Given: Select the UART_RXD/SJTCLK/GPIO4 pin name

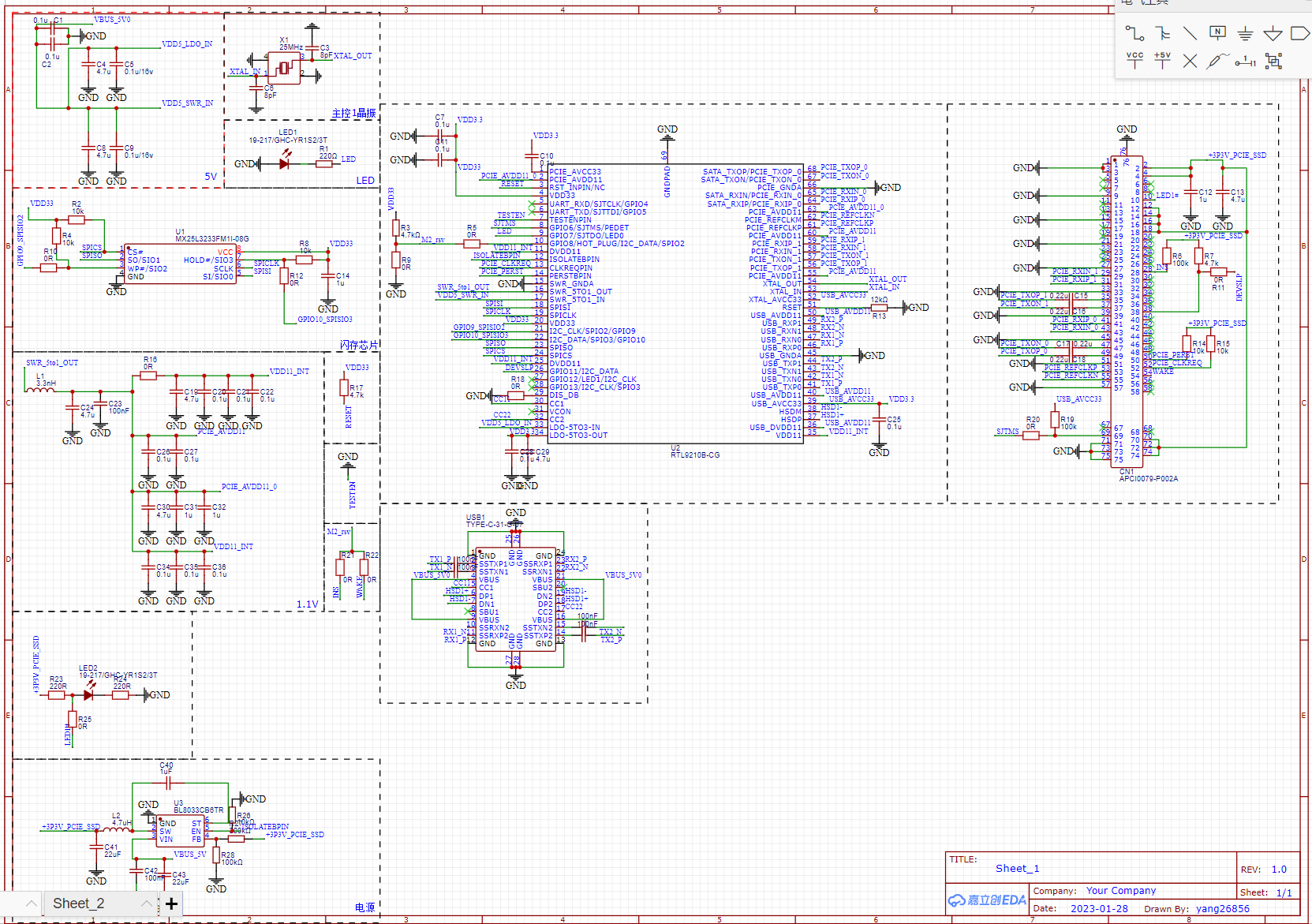Looking at the screenshot, I should 599,204.
